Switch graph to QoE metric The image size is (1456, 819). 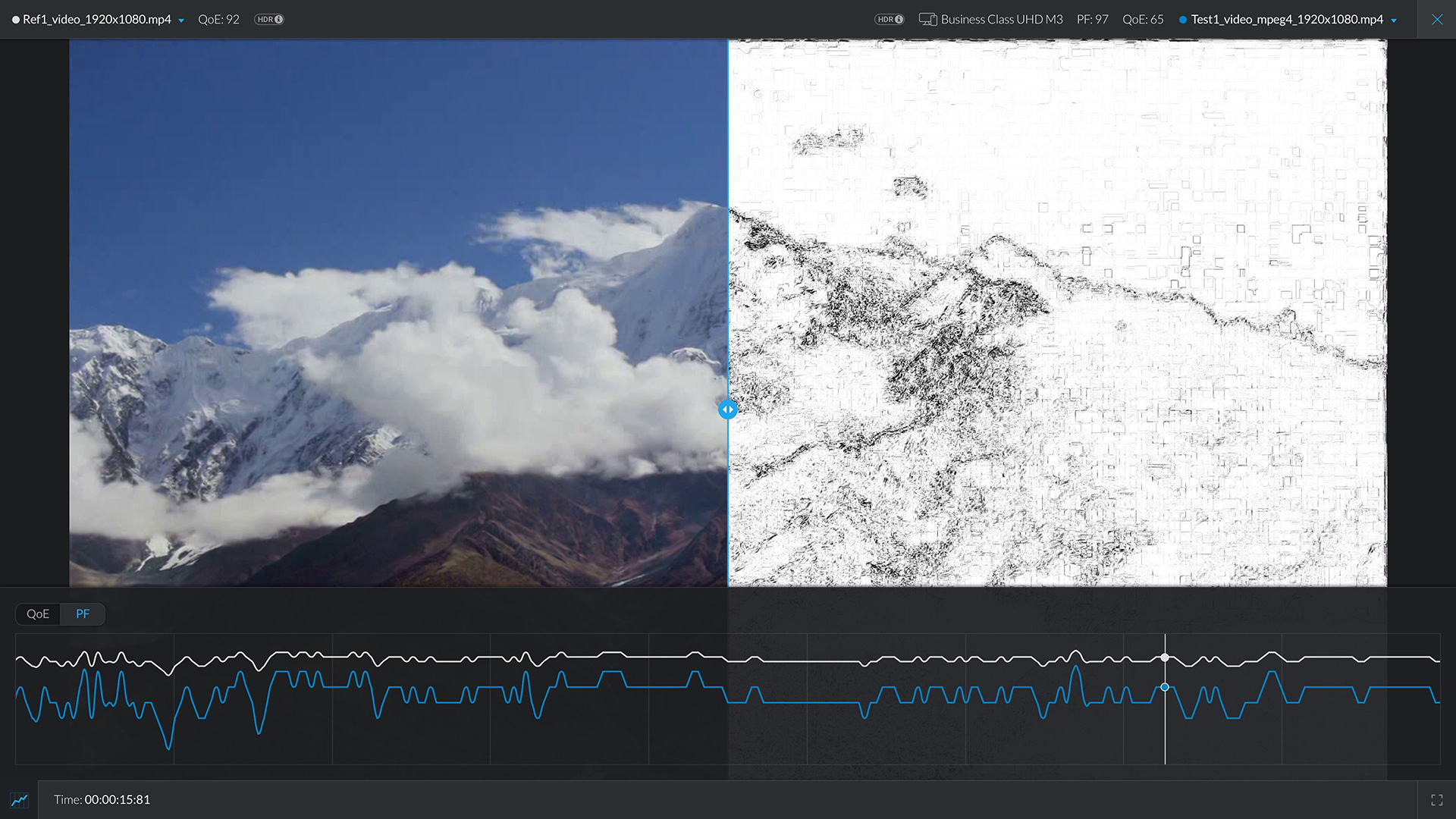pos(38,613)
